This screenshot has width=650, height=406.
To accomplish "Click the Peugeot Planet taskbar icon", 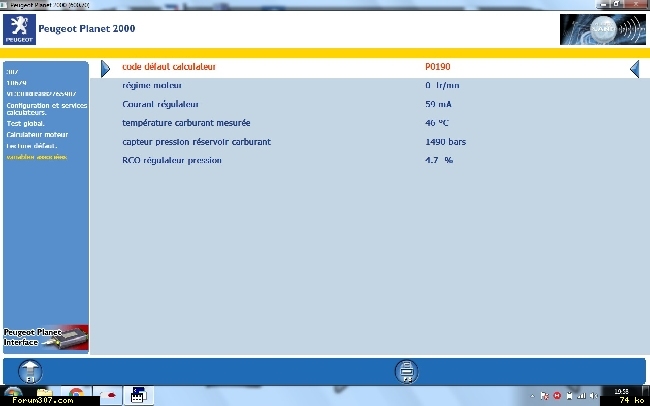I will (x=138, y=395).
